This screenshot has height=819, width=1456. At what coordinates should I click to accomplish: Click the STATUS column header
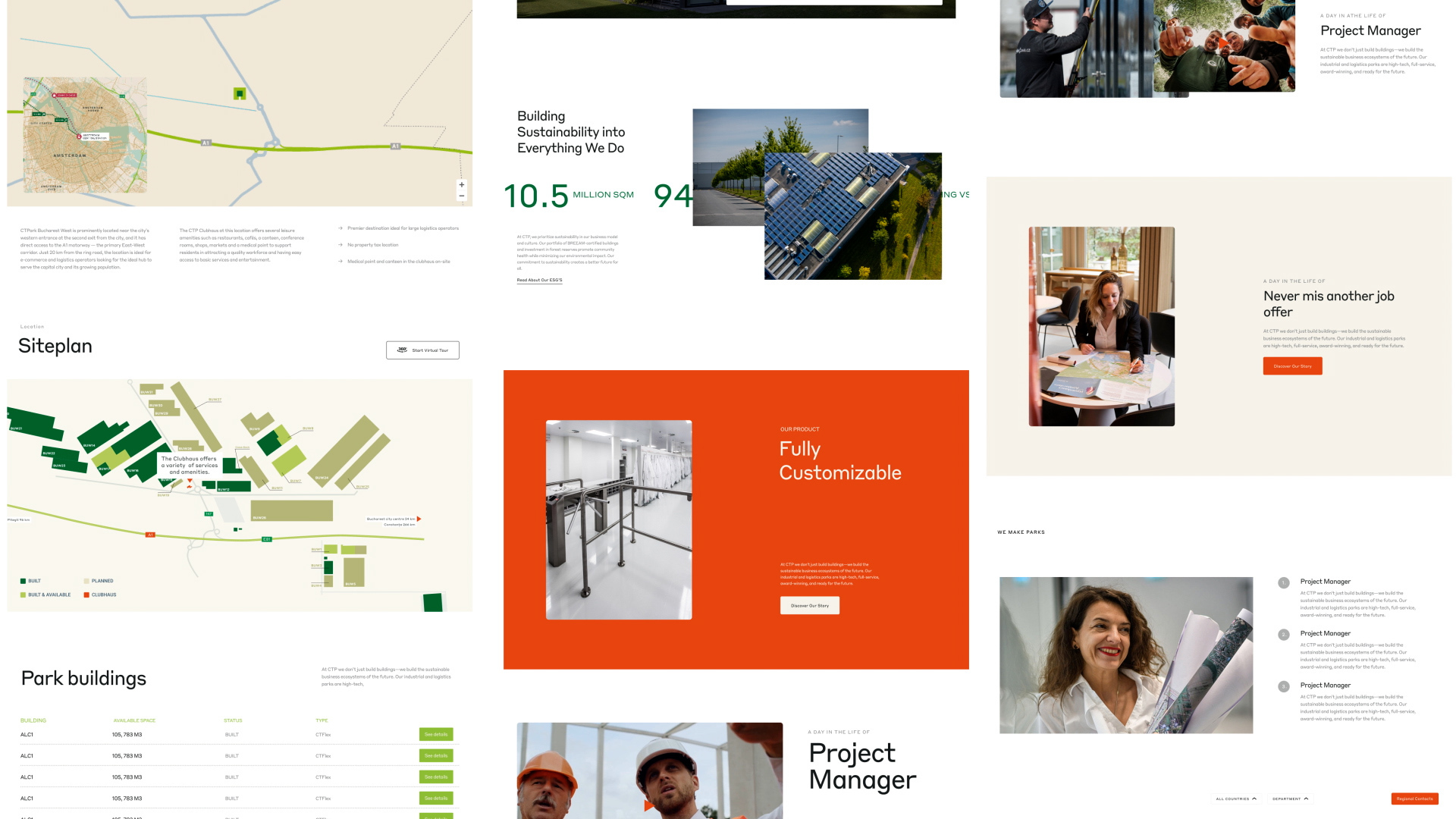[233, 720]
